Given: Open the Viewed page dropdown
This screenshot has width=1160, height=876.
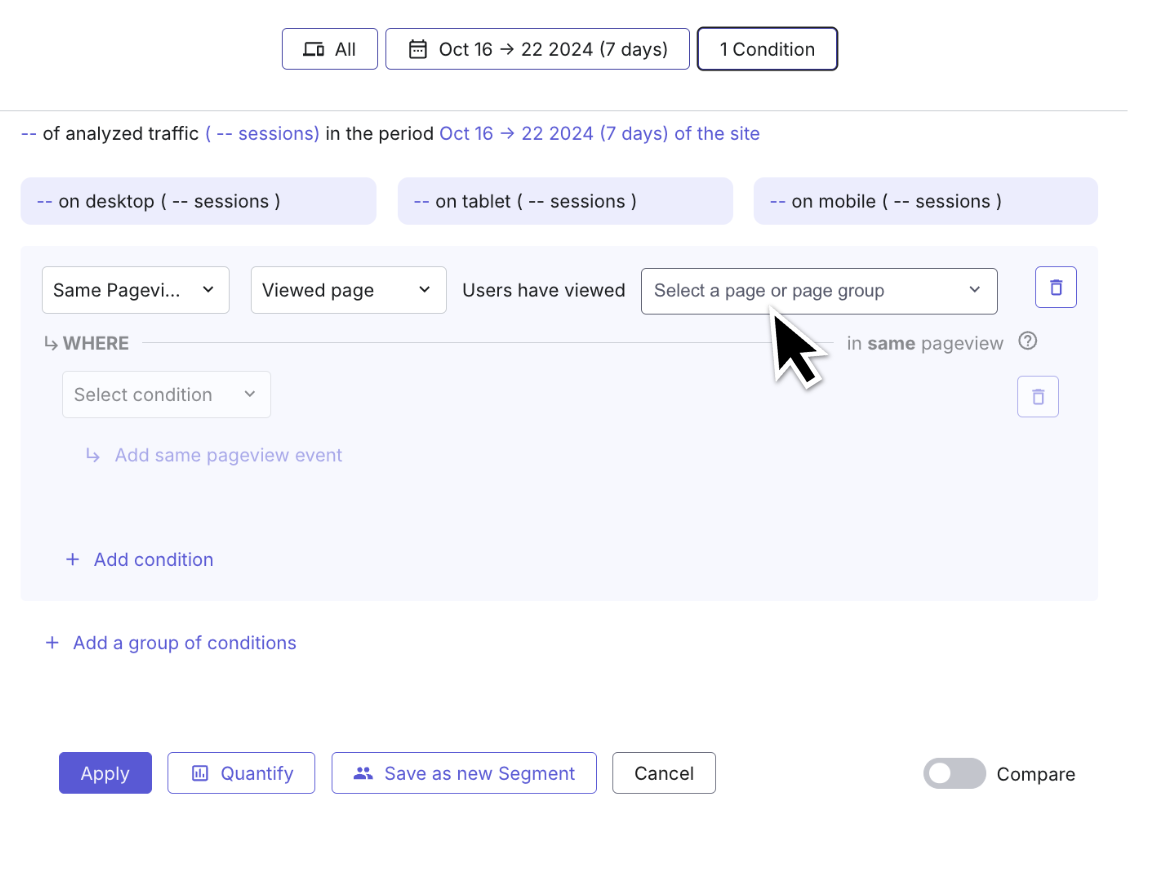Looking at the screenshot, I should click(348, 290).
